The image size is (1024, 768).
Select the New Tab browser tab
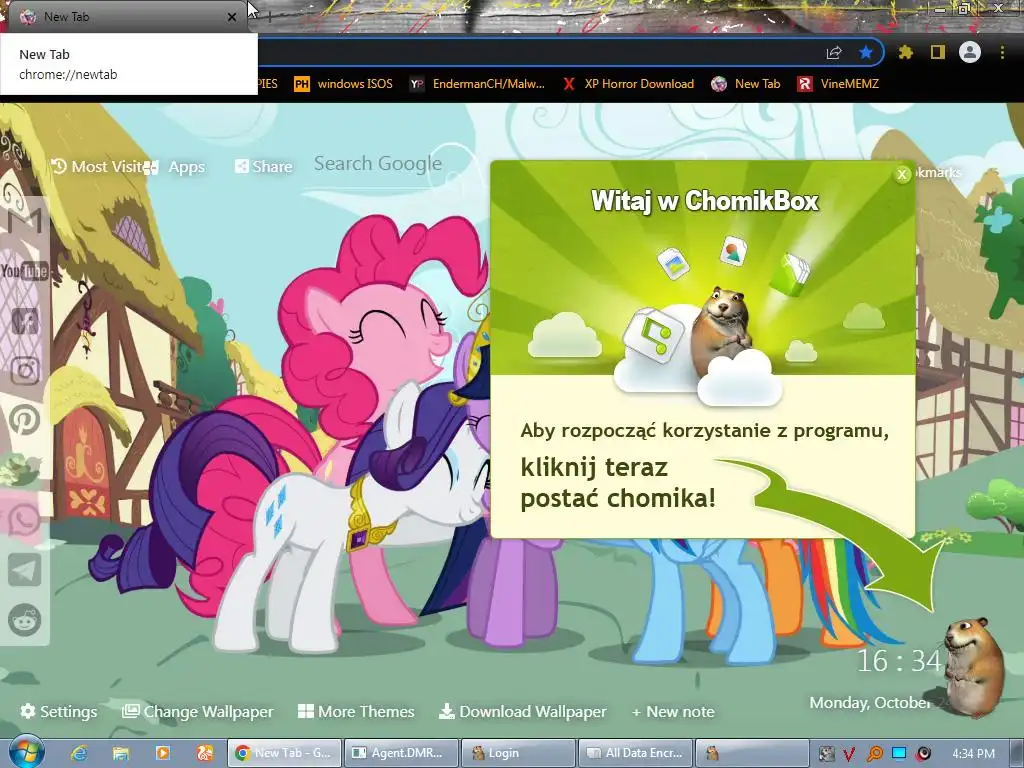coord(124,17)
